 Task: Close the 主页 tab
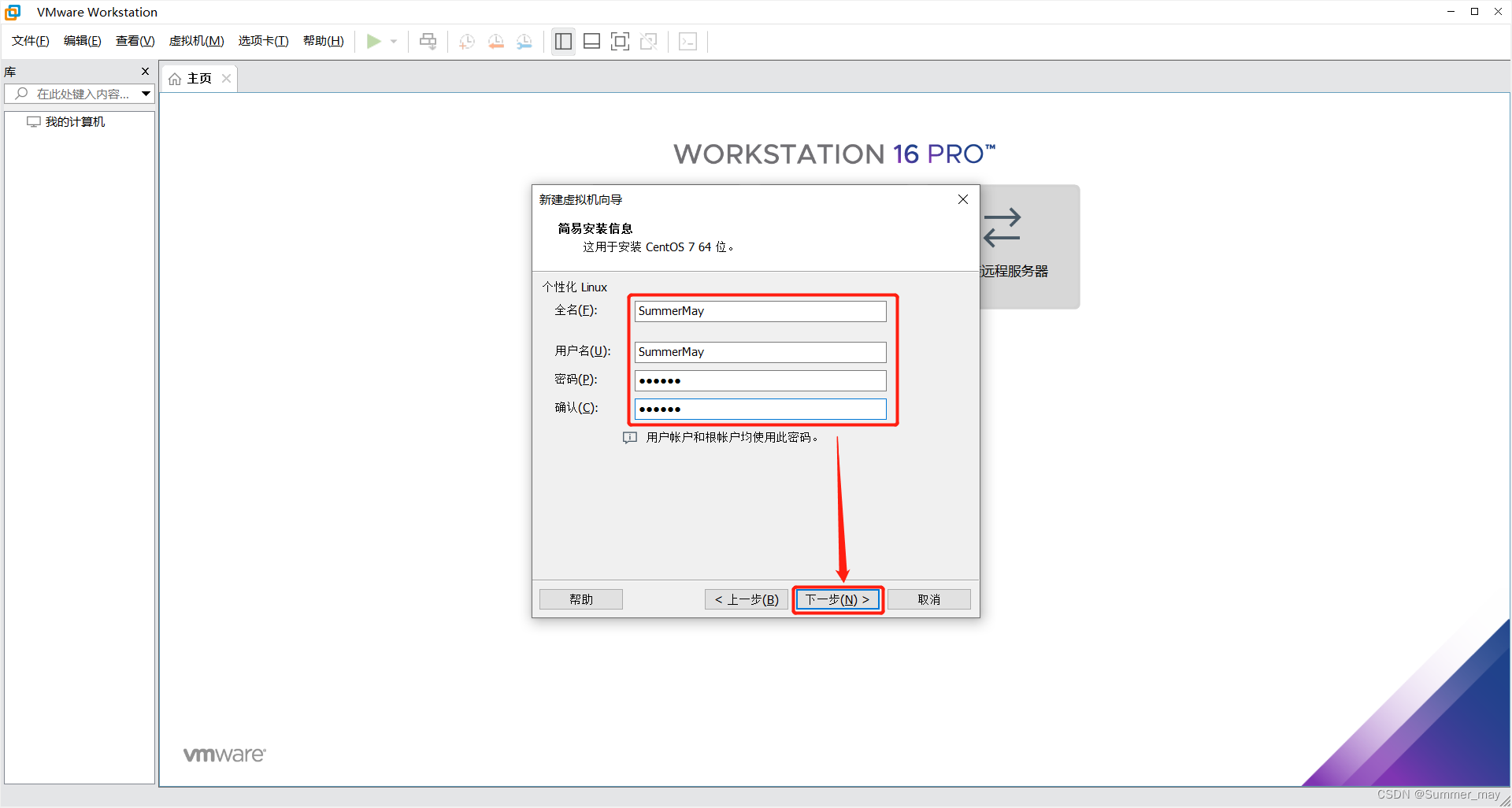click(x=226, y=79)
